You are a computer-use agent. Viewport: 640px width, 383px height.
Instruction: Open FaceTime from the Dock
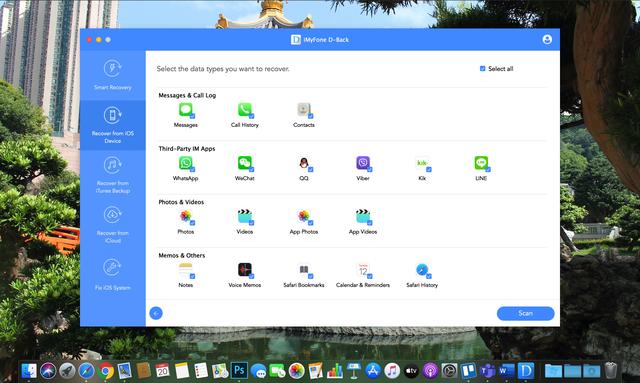(277, 371)
